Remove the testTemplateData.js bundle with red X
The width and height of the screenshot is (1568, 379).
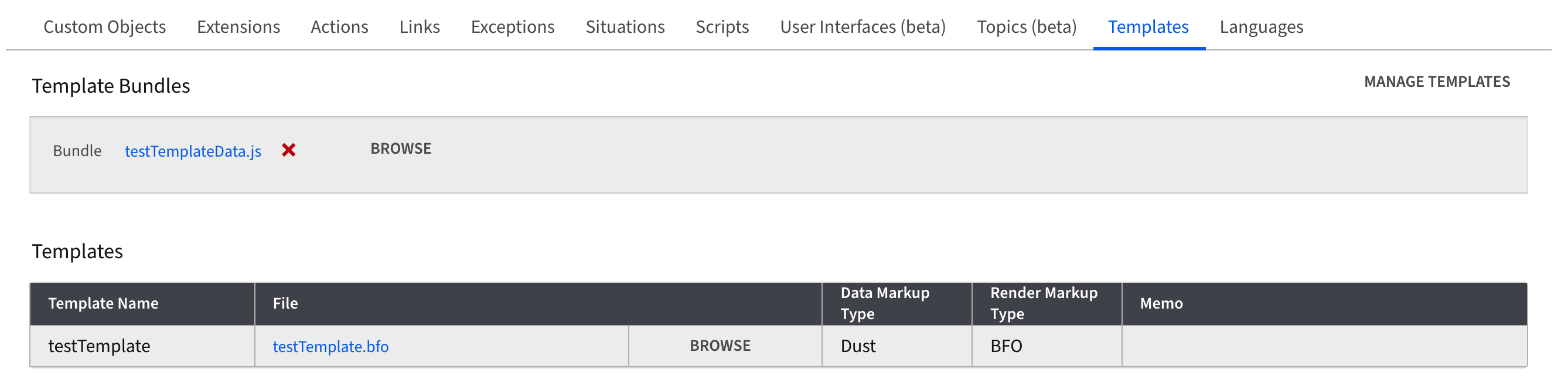tap(288, 150)
